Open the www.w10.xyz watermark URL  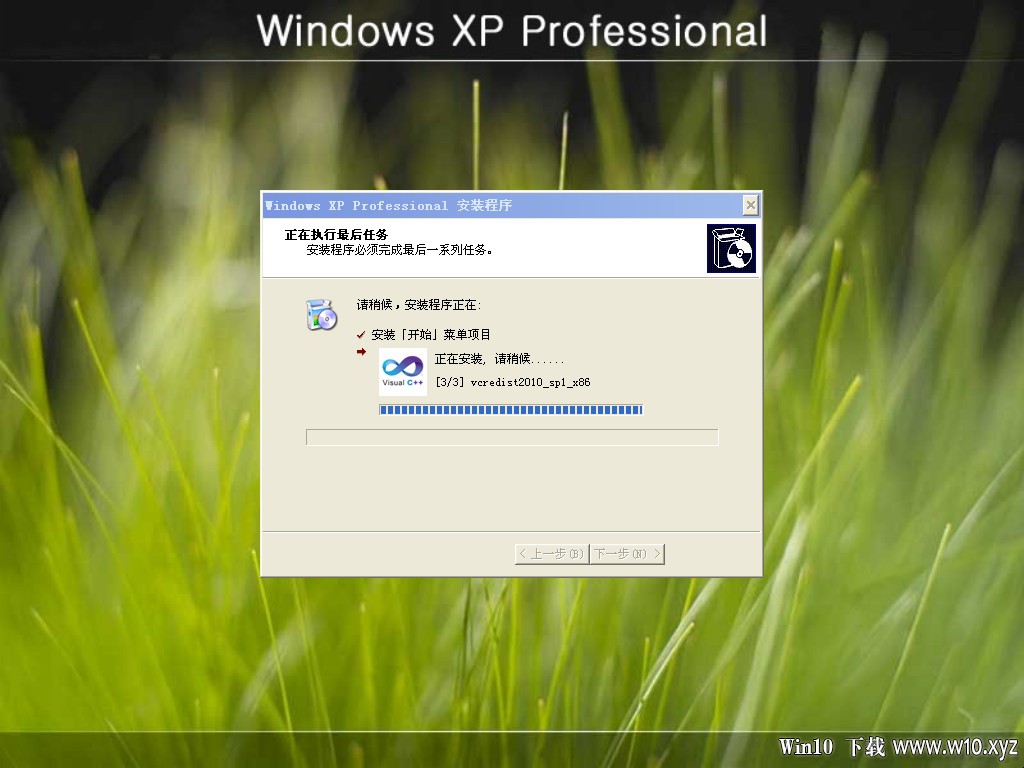(x=955, y=746)
